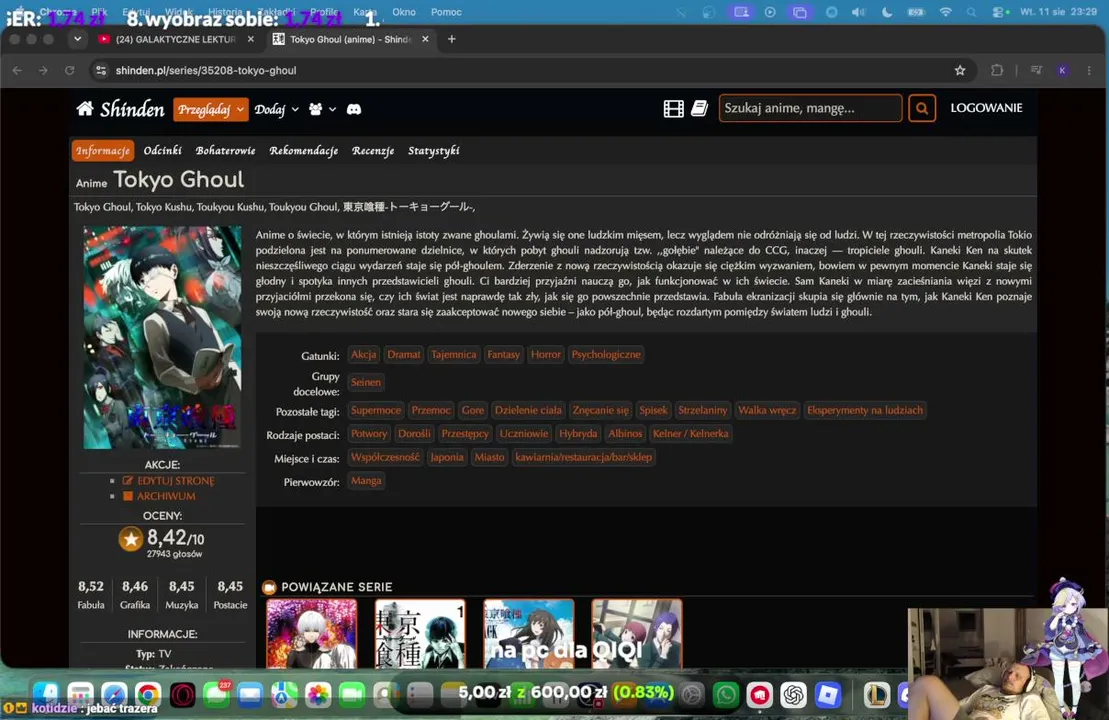1109x720 pixels.
Task: Go to the Shinden home icon
Action: (85, 108)
